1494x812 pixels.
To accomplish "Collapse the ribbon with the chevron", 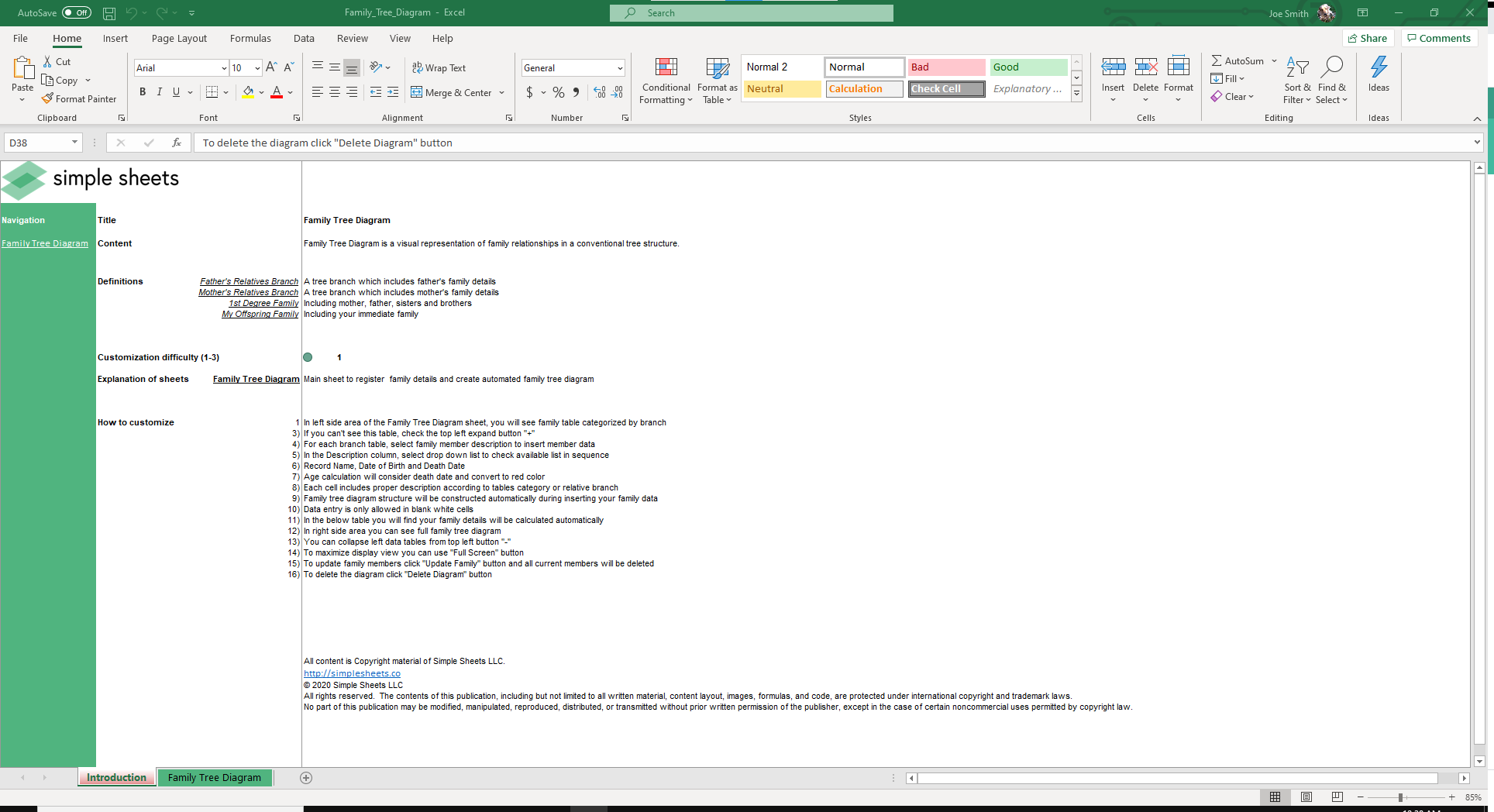I will (x=1477, y=119).
